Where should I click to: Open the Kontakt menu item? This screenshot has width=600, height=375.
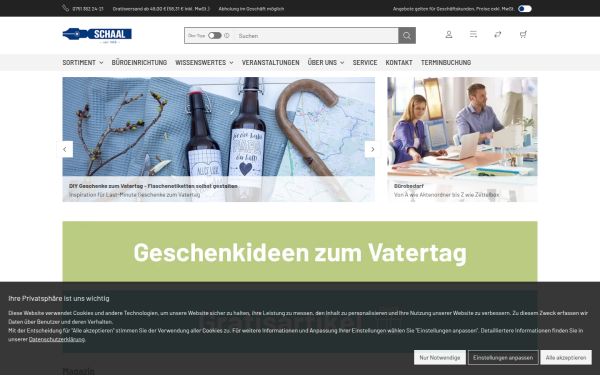coord(399,62)
